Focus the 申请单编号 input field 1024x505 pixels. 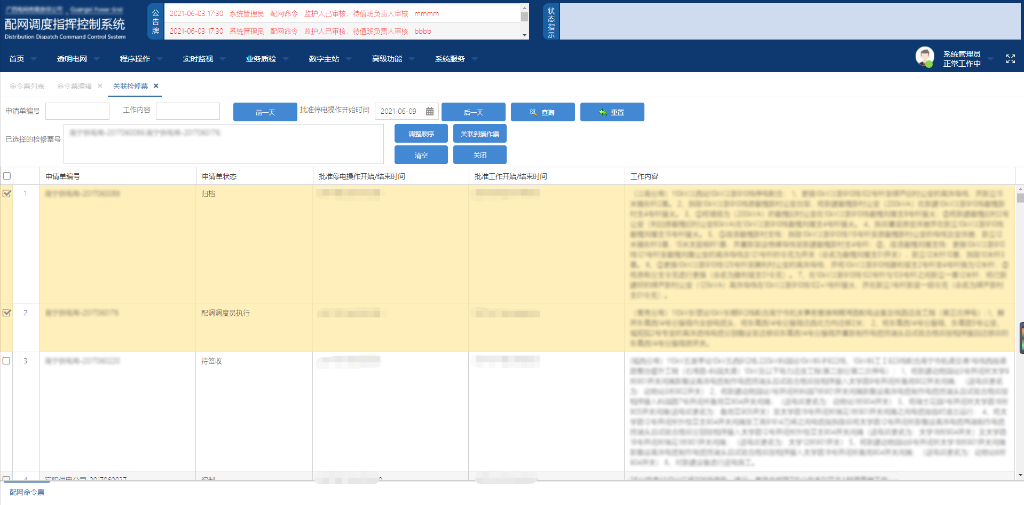click(x=77, y=111)
